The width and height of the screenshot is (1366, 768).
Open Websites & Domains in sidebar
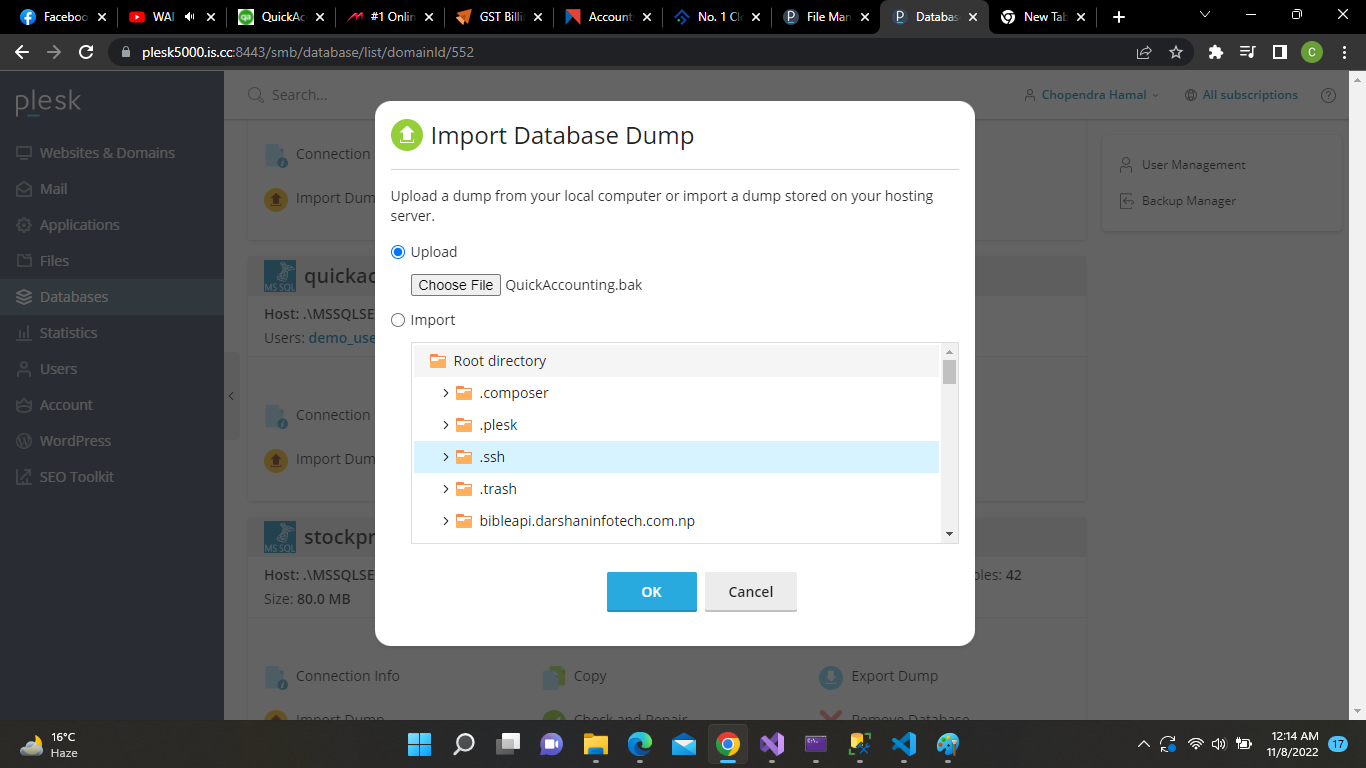coord(106,153)
